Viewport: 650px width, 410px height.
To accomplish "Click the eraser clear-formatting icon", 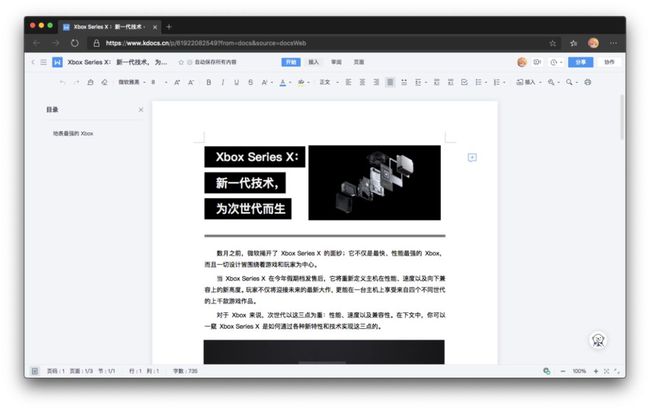I will click(104, 82).
